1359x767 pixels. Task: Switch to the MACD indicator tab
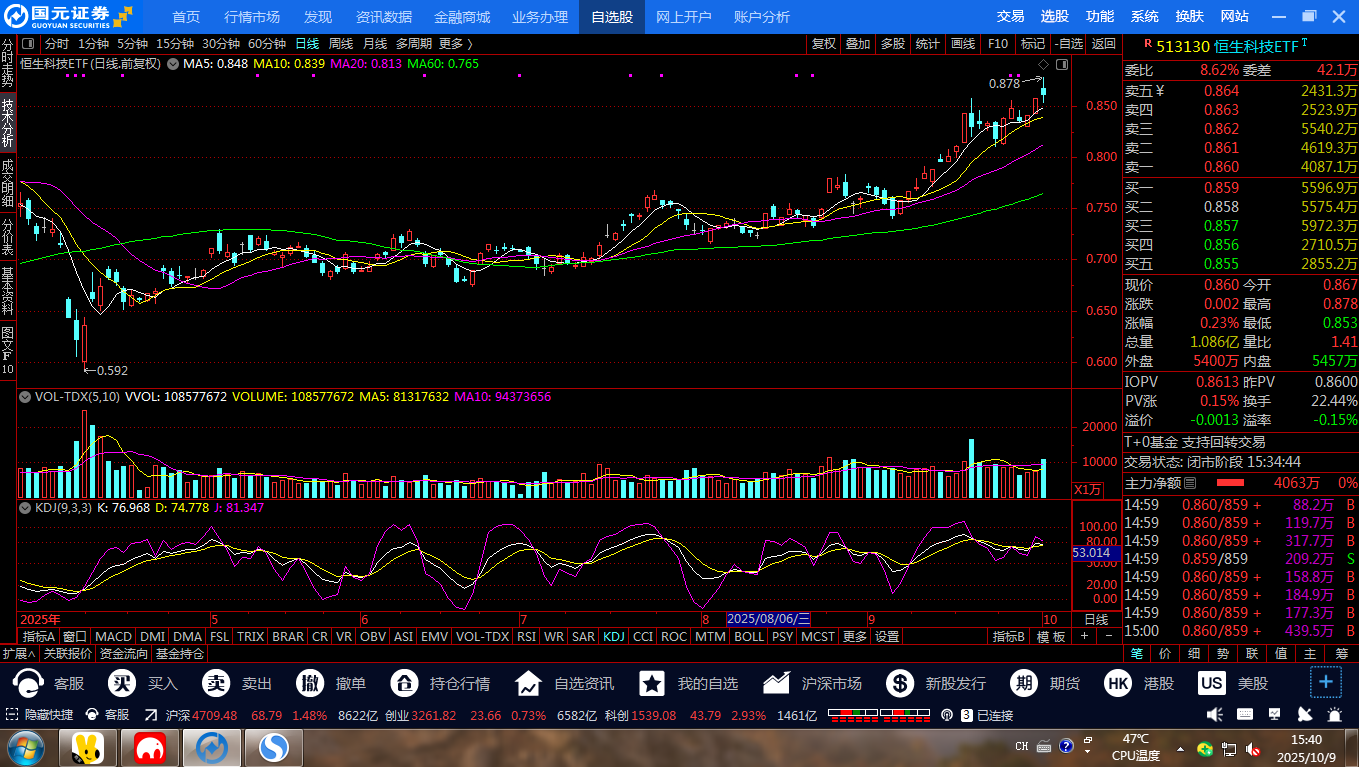click(x=113, y=636)
